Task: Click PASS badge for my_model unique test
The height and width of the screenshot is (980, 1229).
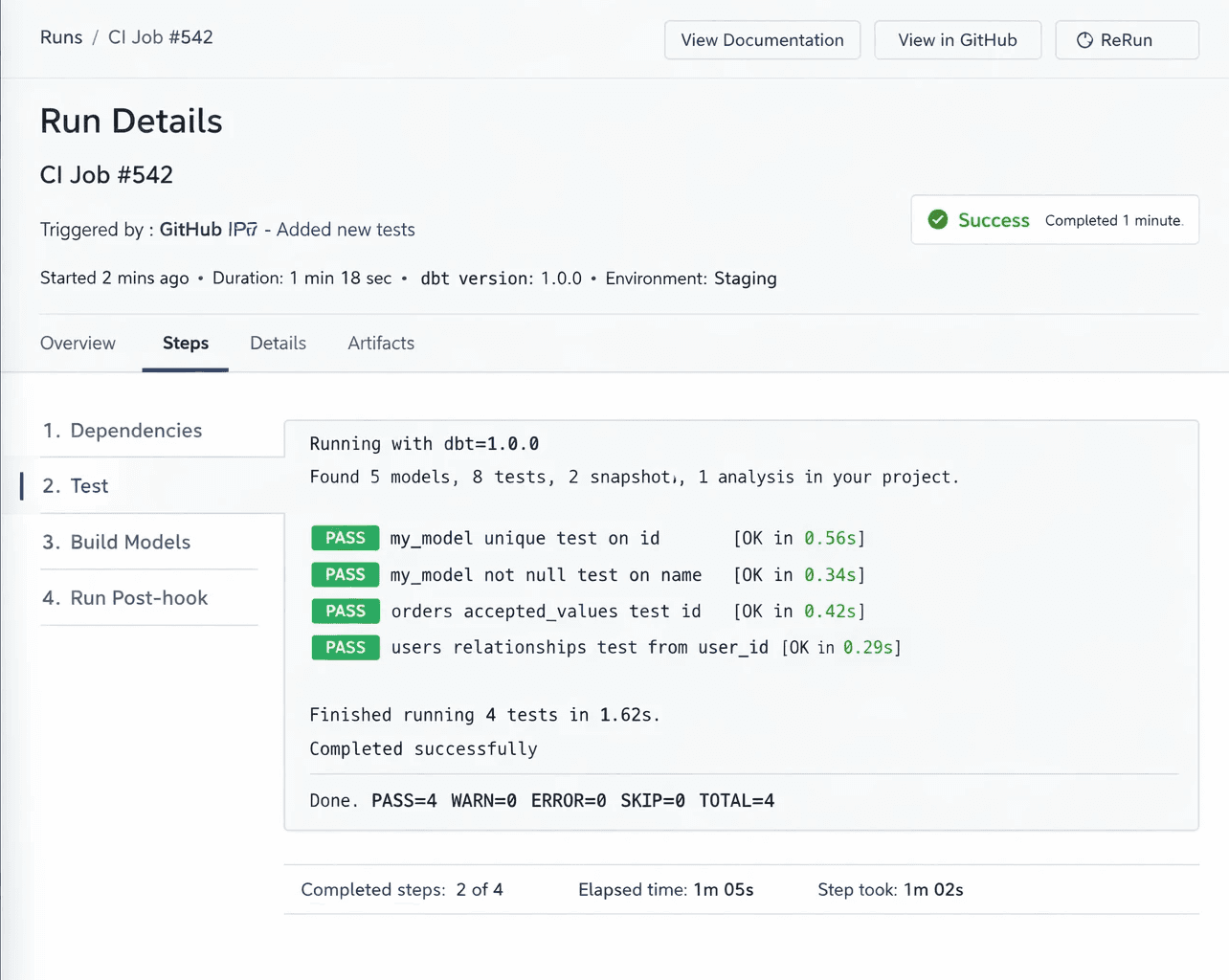Action: 346,538
